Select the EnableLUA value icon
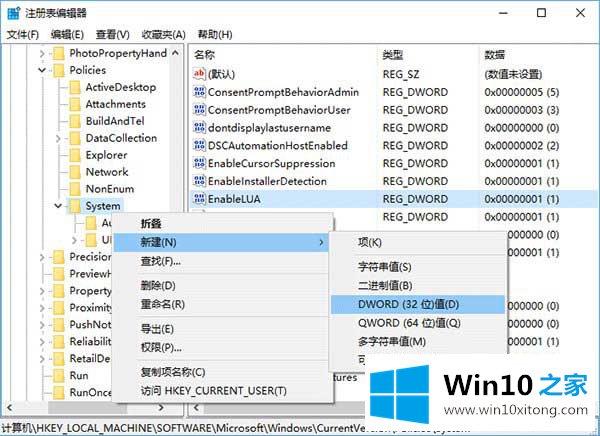Viewport: 600px width, 436px height. [x=199, y=199]
